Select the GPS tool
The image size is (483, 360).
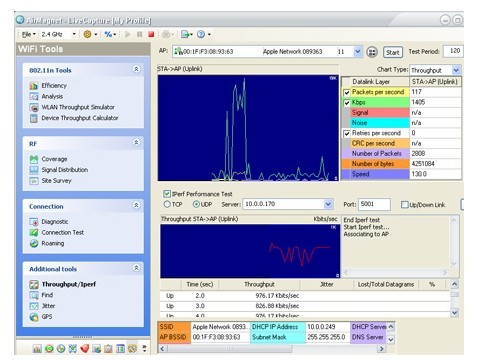point(47,317)
